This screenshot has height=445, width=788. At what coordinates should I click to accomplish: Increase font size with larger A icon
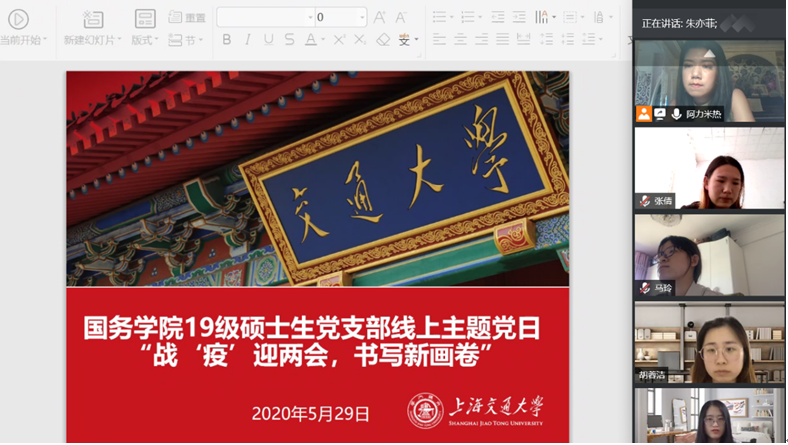tap(380, 17)
